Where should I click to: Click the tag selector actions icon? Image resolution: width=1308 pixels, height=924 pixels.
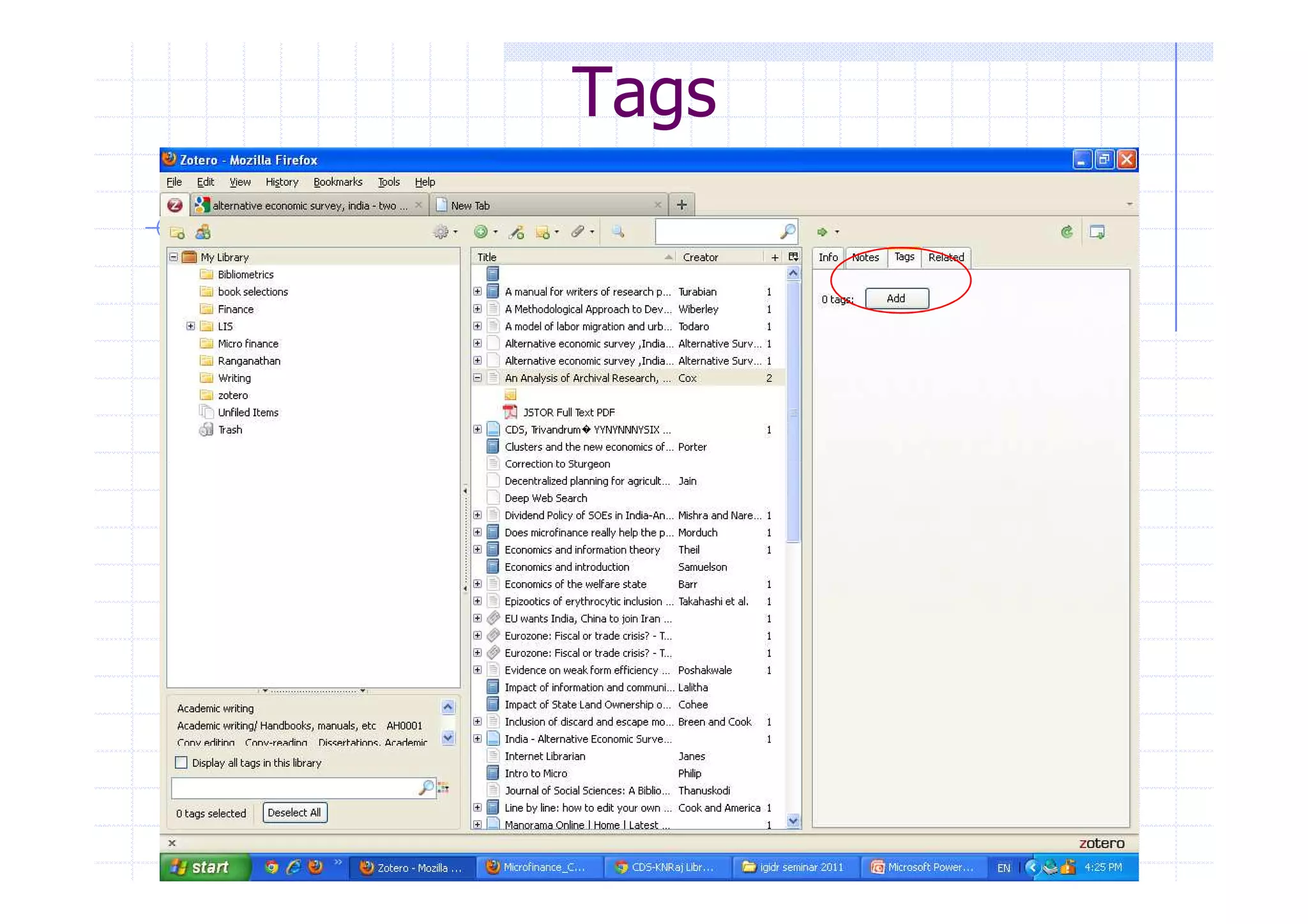443,788
